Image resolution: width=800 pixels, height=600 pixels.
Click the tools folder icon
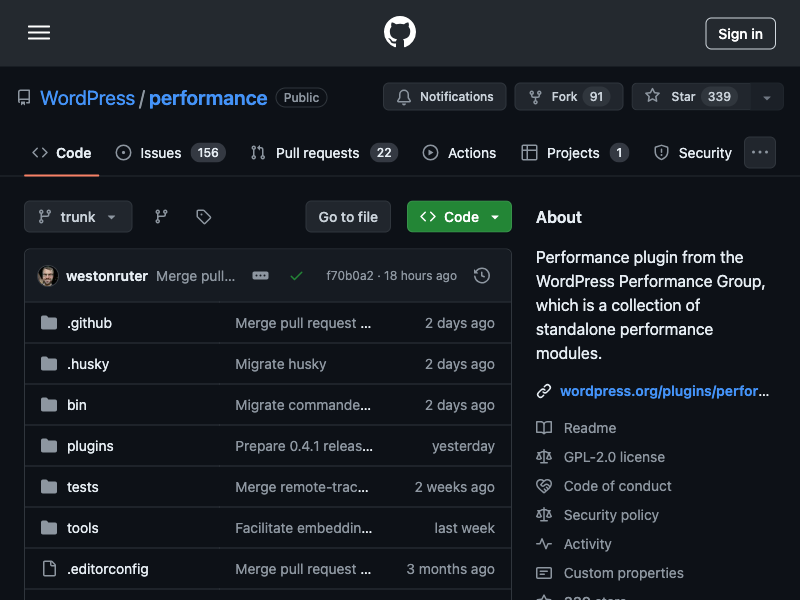49,528
